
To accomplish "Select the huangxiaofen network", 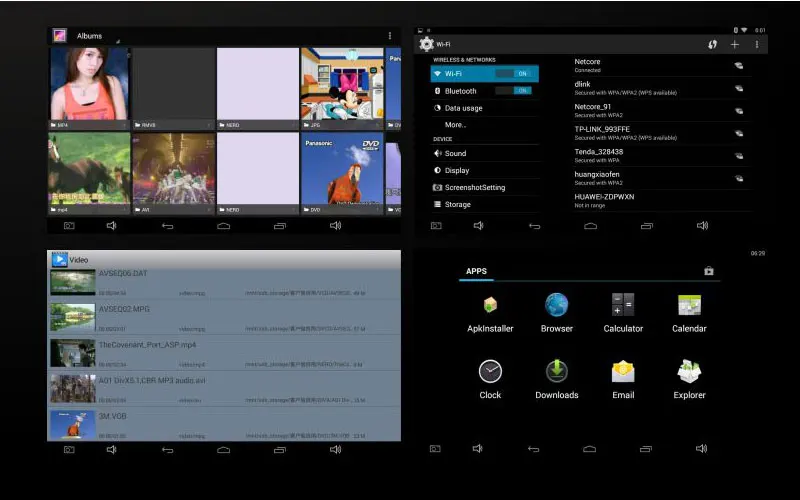I will click(x=661, y=178).
